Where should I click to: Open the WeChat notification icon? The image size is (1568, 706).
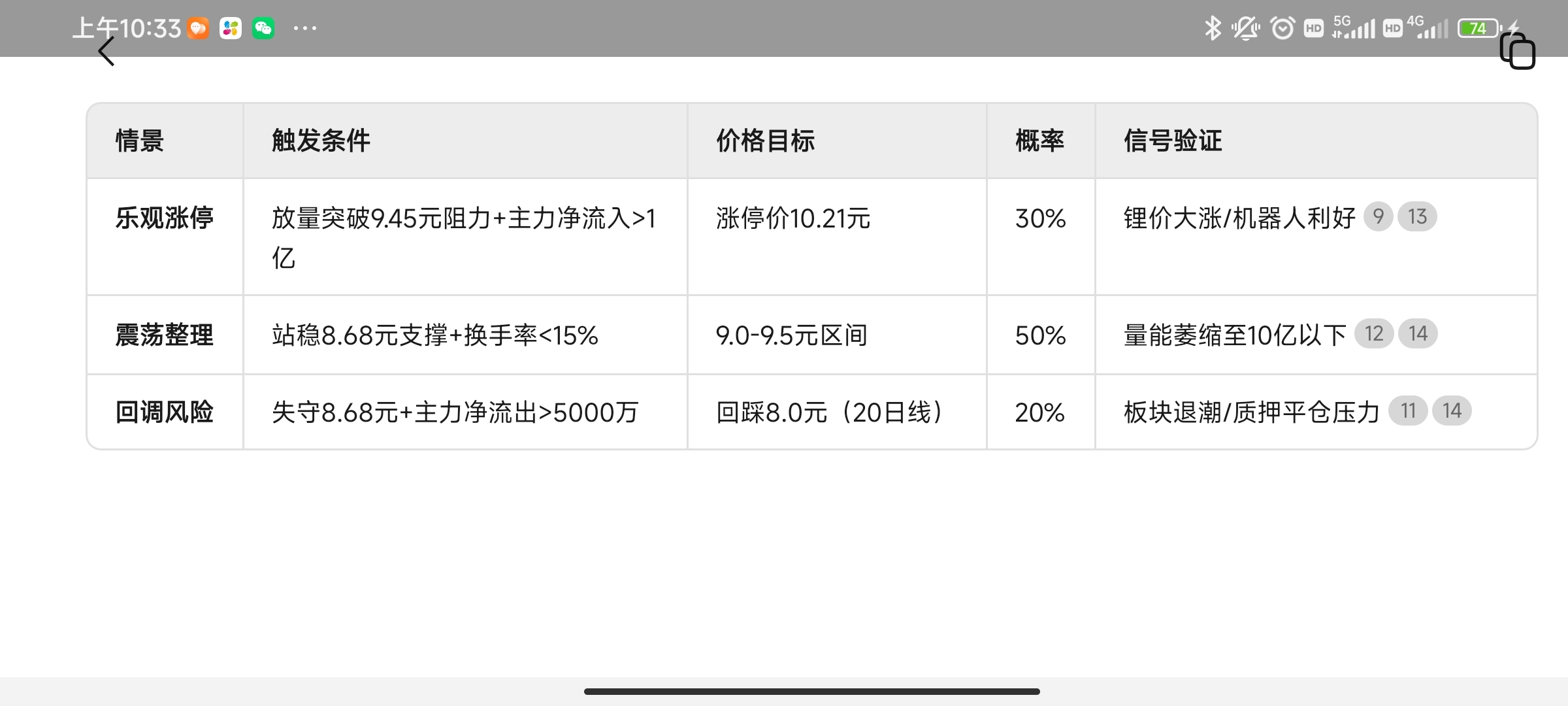pos(263,28)
